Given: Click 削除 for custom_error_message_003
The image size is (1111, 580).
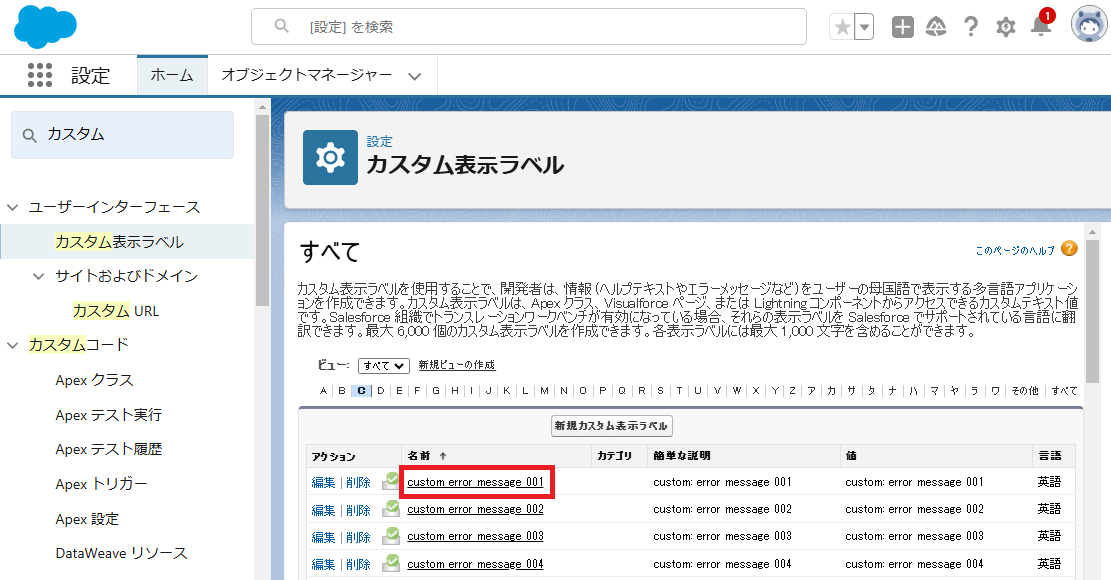Looking at the screenshot, I should 359,537.
